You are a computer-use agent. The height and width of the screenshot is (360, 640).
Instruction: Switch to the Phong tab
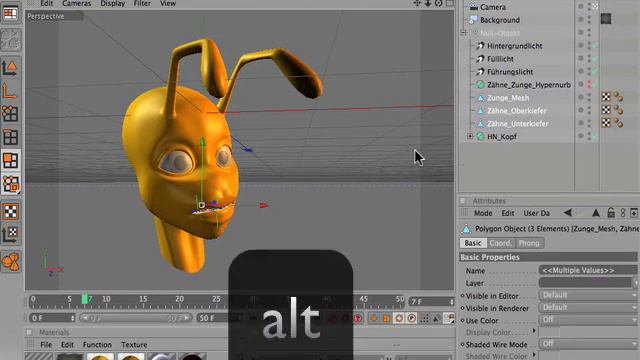[x=529, y=243]
